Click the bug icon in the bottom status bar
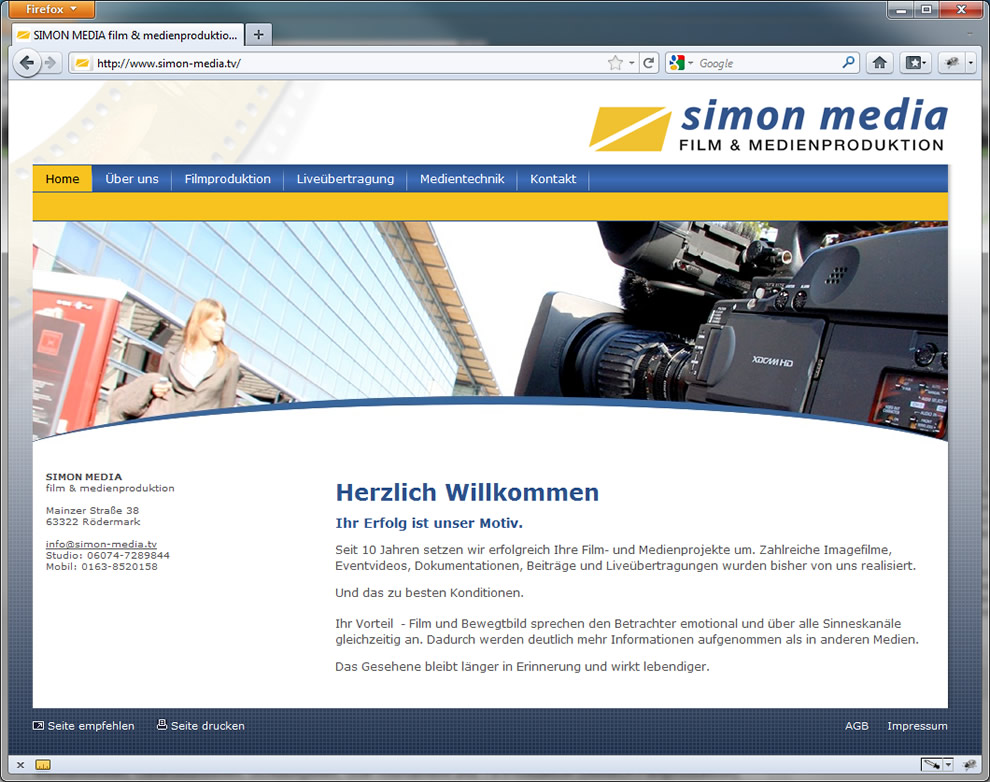The image size is (990, 782). coord(970,765)
